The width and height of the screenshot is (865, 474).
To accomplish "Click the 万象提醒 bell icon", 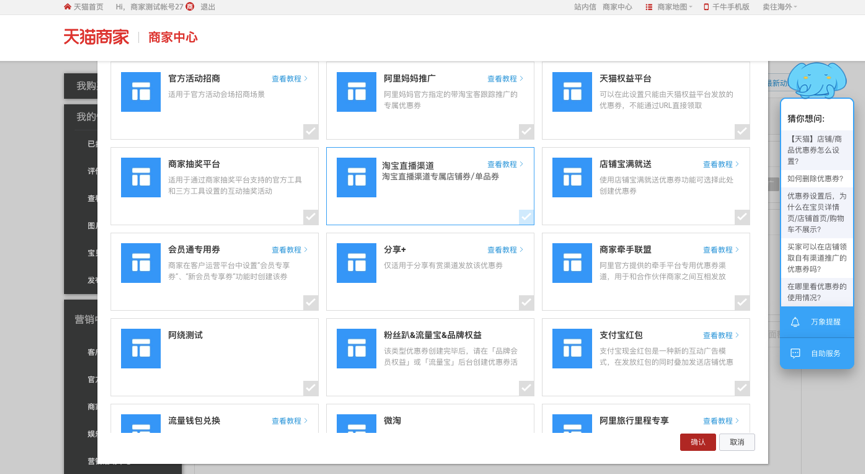I will [795, 322].
